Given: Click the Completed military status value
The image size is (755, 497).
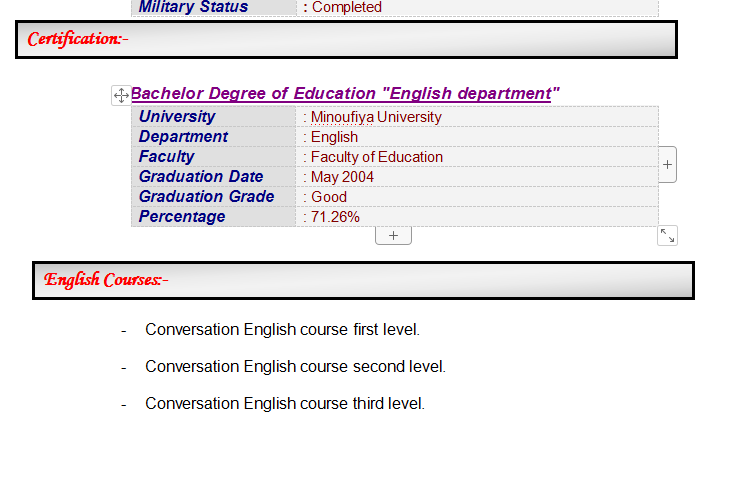Looking at the screenshot, I should [347, 7].
